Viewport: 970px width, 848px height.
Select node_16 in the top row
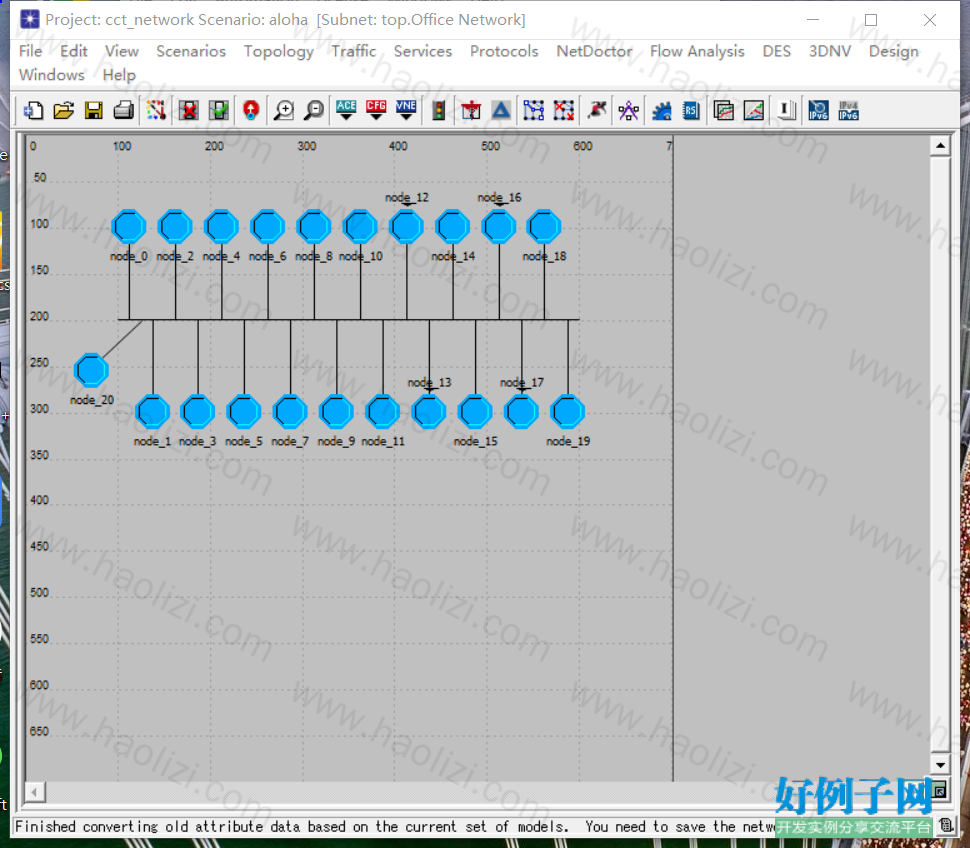(499, 226)
